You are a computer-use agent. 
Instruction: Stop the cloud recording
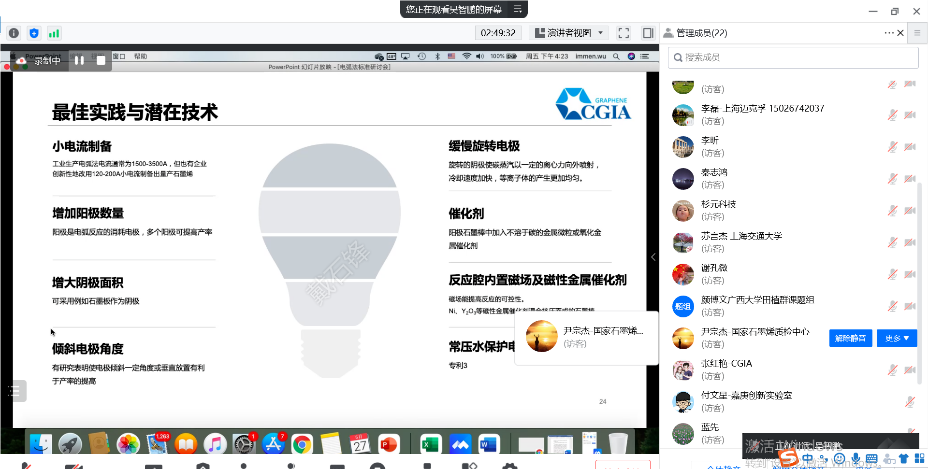[101, 60]
